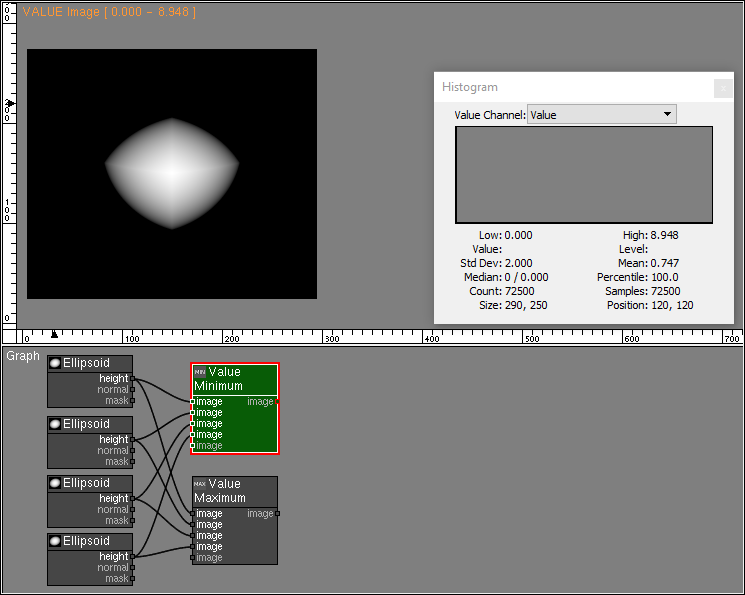
Task: Click the icon on the top Ellipsoid node
Action: [55, 363]
